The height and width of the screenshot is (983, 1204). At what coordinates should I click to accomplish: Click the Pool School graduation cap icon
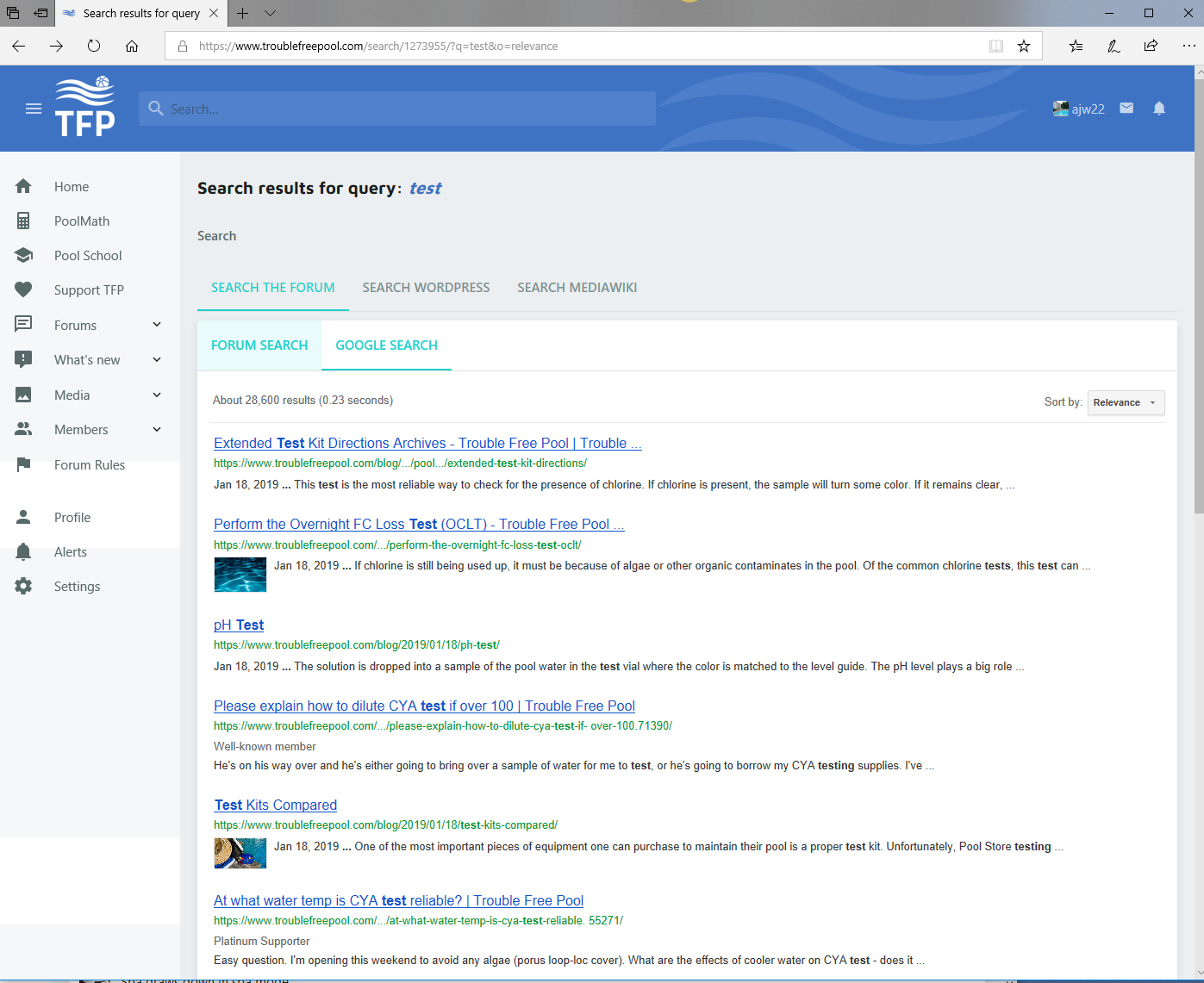(x=23, y=255)
